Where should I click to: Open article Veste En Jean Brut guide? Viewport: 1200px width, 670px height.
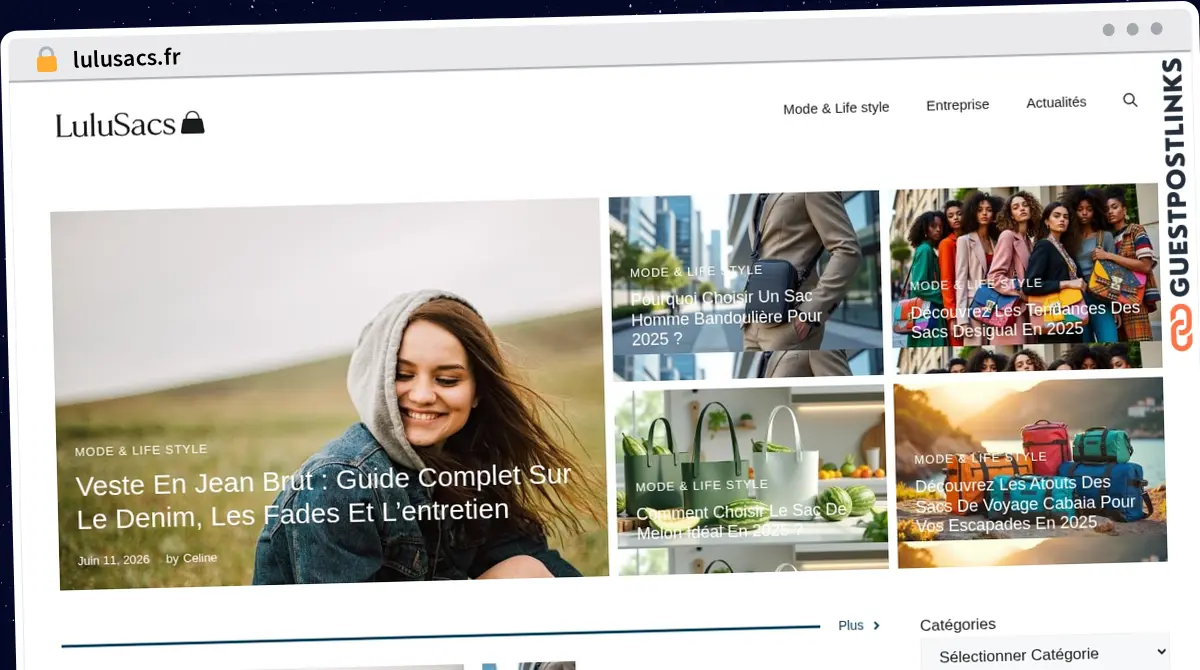coord(323,495)
